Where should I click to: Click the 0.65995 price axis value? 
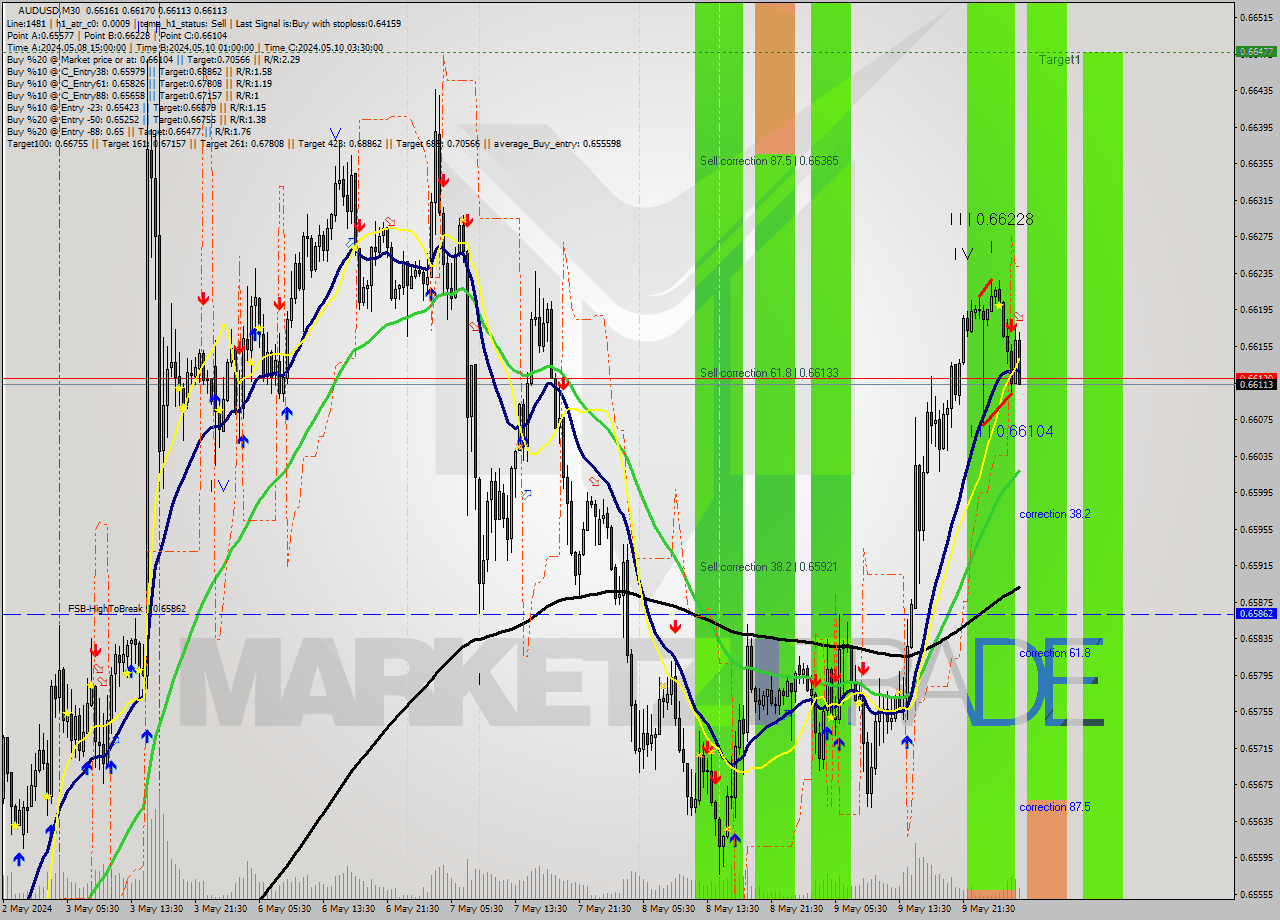coord(1256,492)
